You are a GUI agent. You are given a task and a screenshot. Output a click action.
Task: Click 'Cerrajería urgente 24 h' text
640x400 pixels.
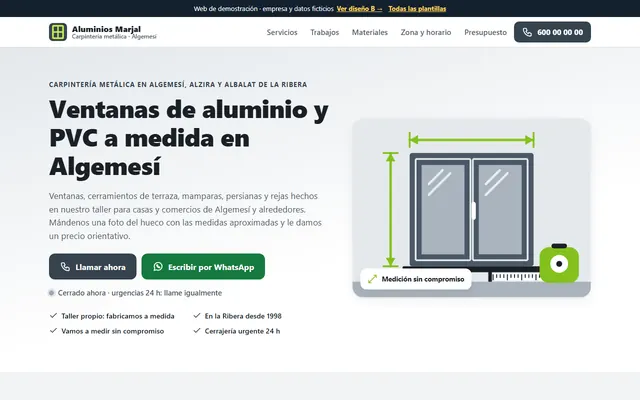(x=242, y=331)
